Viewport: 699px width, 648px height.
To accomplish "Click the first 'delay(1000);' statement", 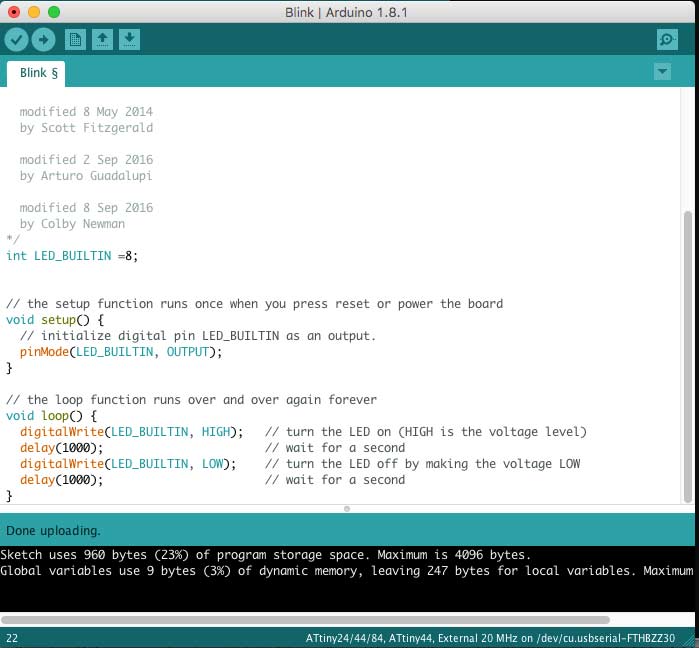I will coord(62,448).
